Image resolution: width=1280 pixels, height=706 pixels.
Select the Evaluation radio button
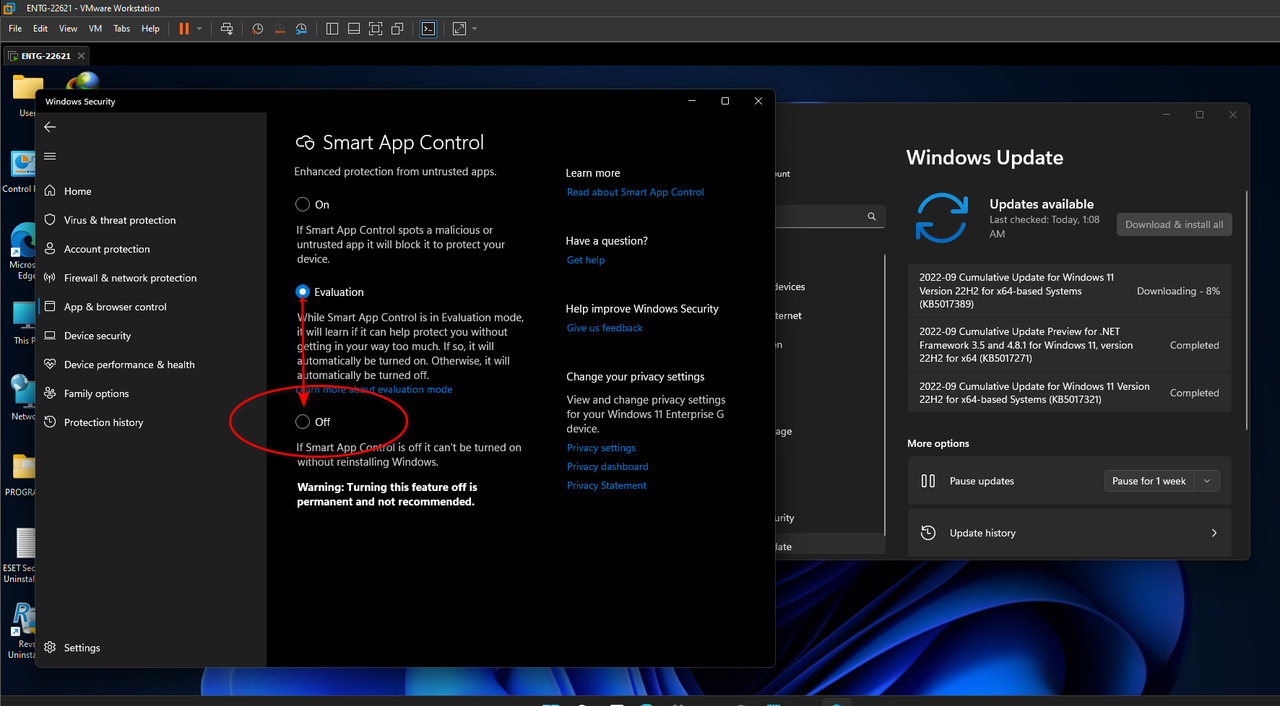pos(303,292)
